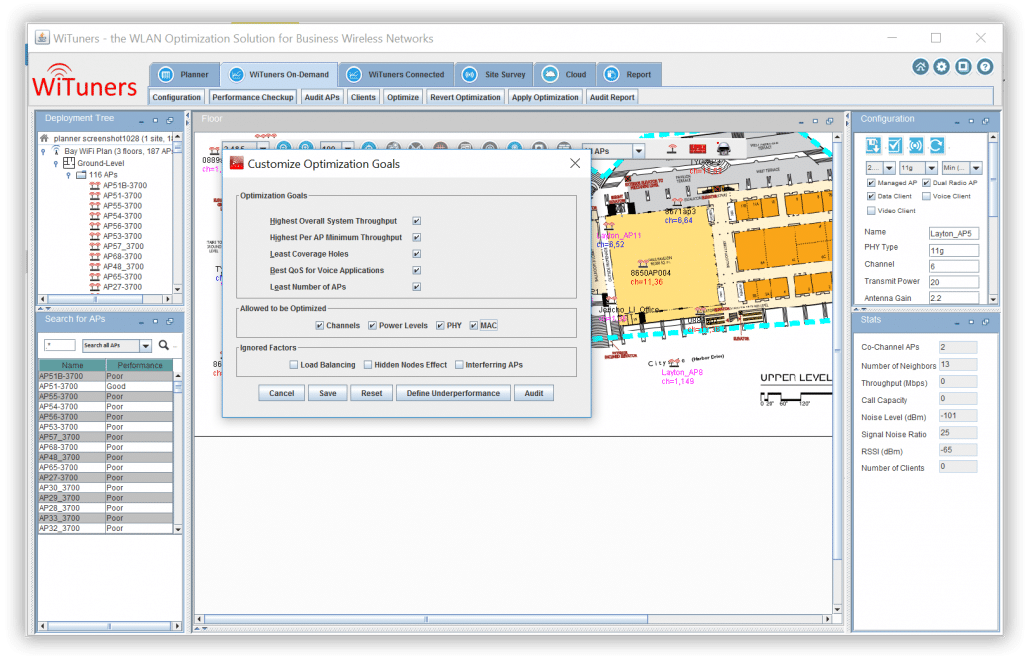This screenshot has height=659, width=1030.
Task: Check the Voice Client option
Action: (926, 196)
